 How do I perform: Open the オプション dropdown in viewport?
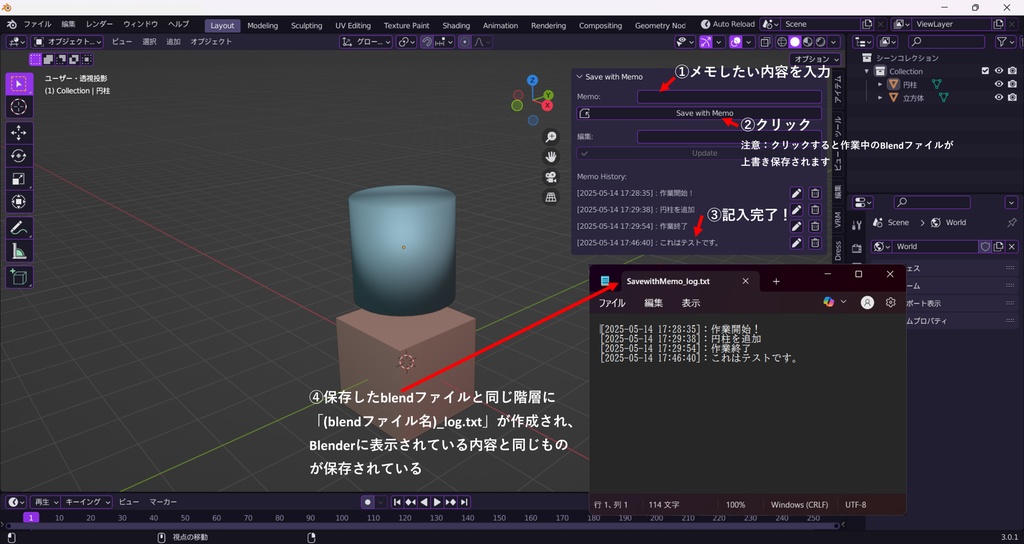[817, 59]
